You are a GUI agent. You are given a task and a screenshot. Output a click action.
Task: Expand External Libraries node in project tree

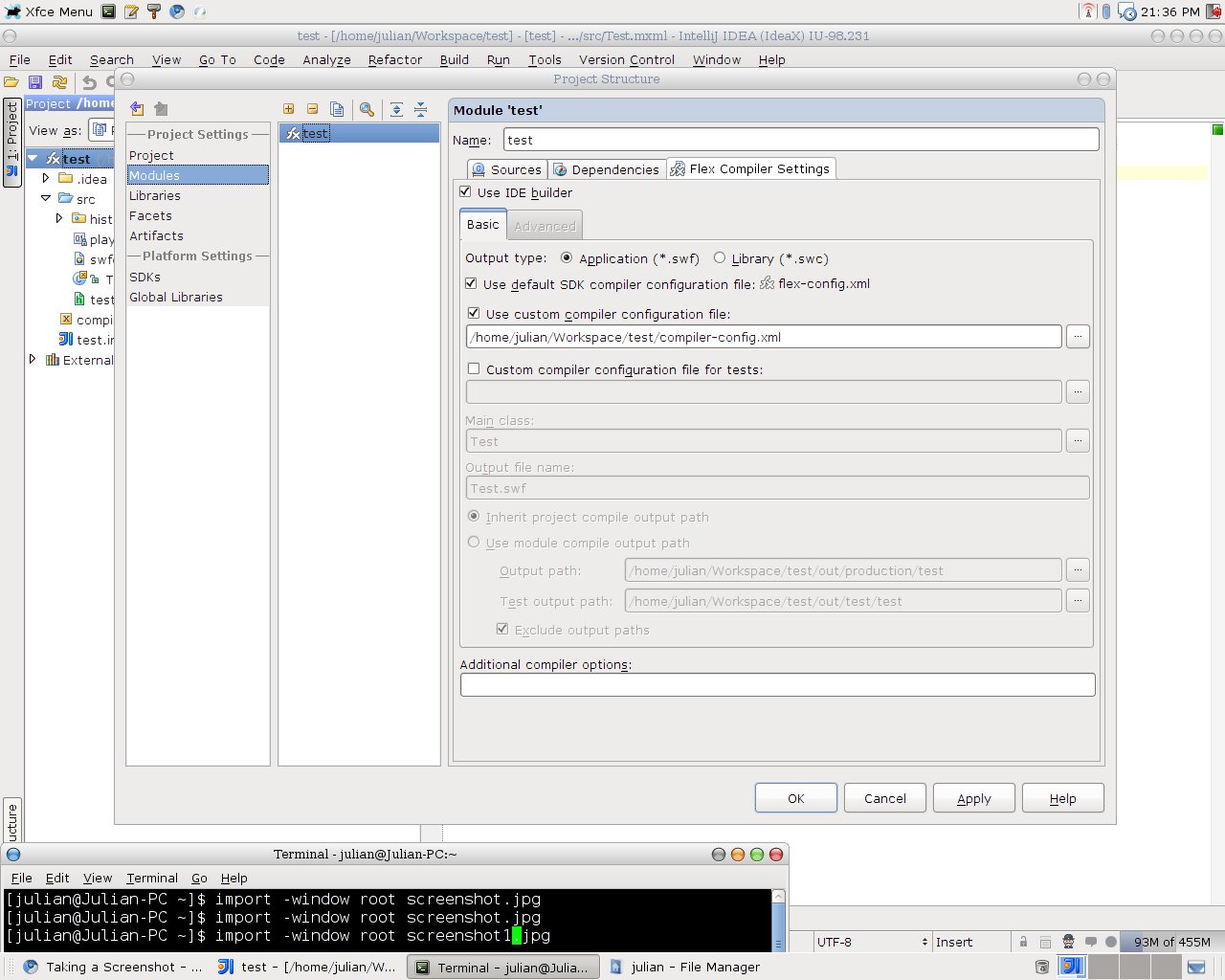tap(33, 359)
